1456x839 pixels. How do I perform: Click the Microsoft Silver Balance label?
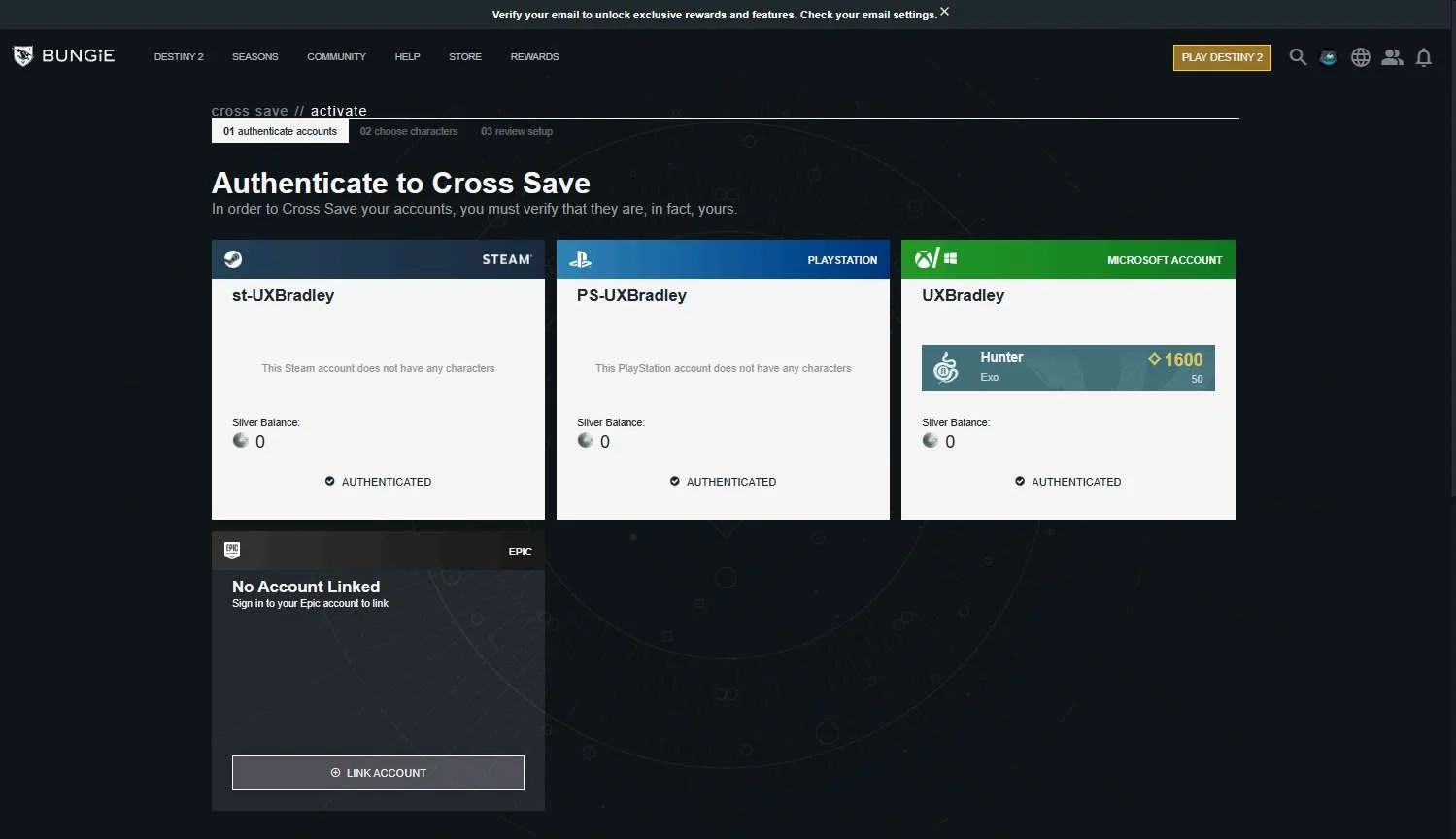pyautogui.click(x=956, y=422)
